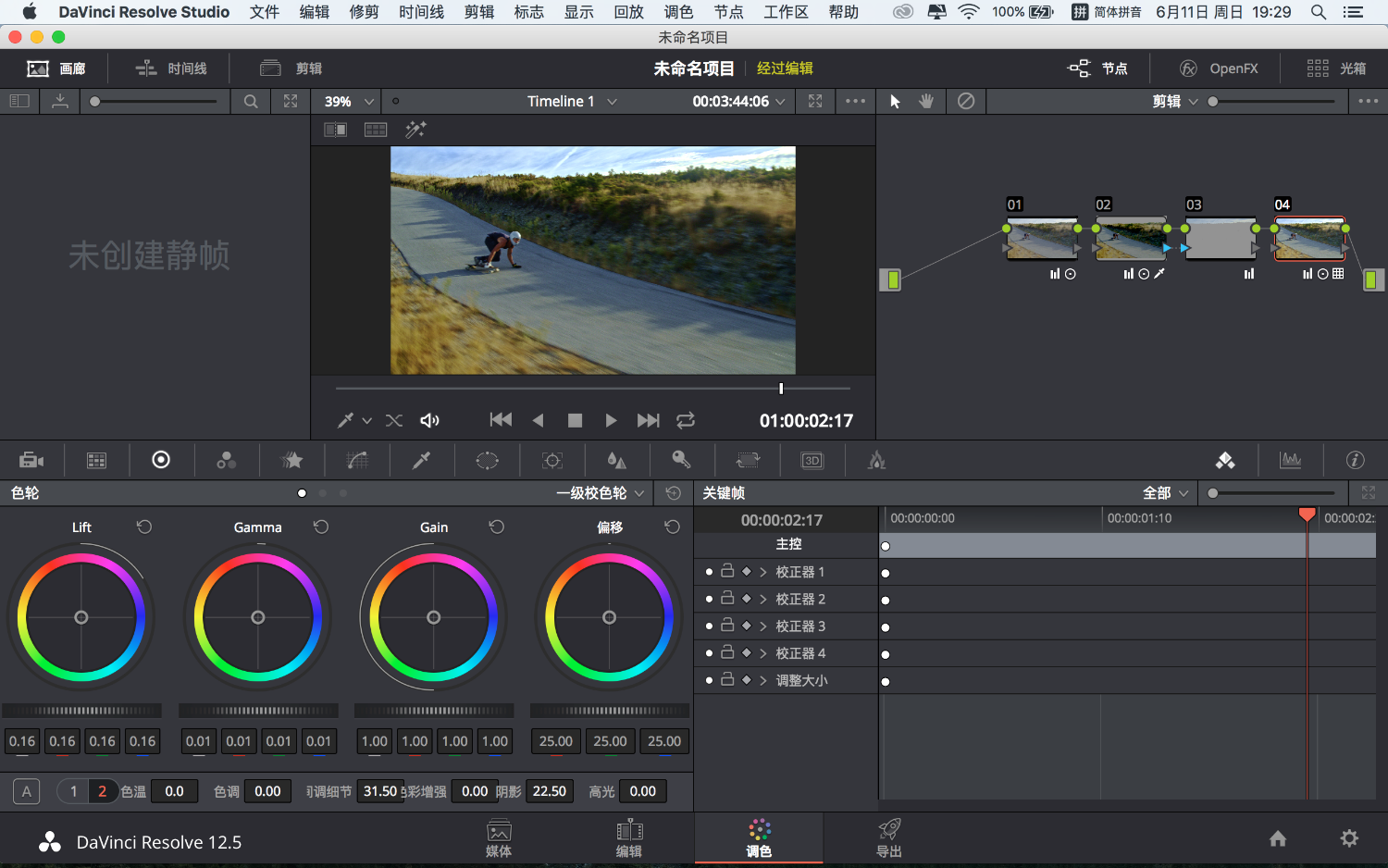The image size is (1388, 868).
Task: Click the 色温 value field
Action: pyautogui.click(x=174, y=791)
